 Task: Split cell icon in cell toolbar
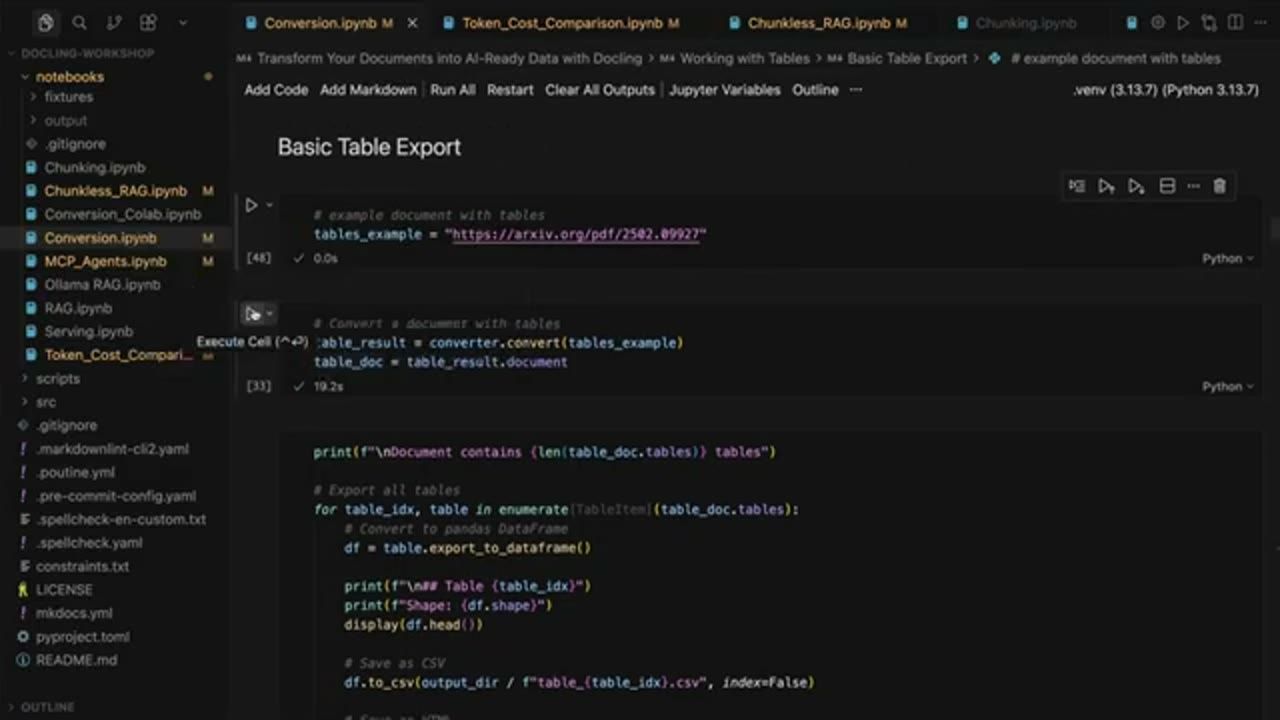pos(1167,186)
